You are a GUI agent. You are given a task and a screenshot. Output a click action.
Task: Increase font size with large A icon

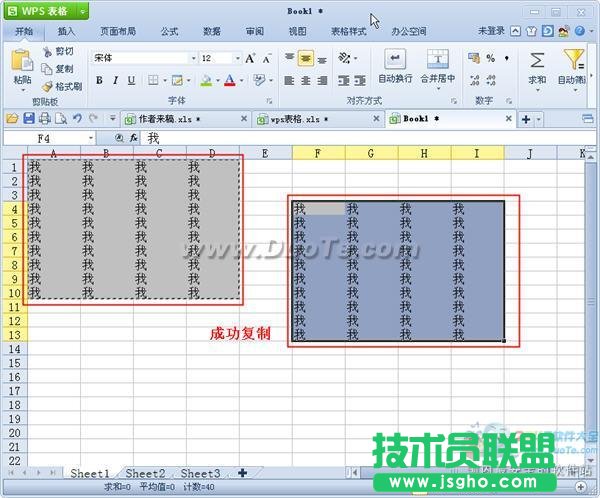pos(250,59)
